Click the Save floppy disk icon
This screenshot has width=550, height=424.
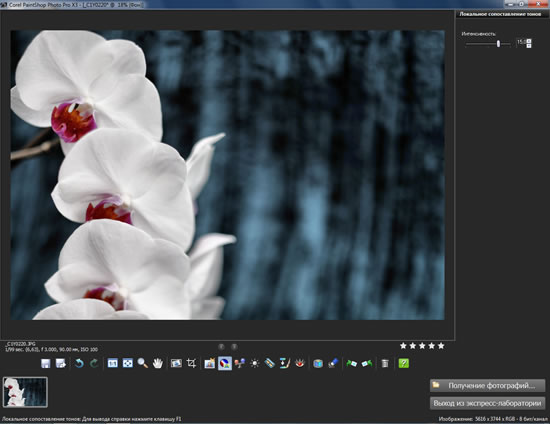[x=46, y=363]
